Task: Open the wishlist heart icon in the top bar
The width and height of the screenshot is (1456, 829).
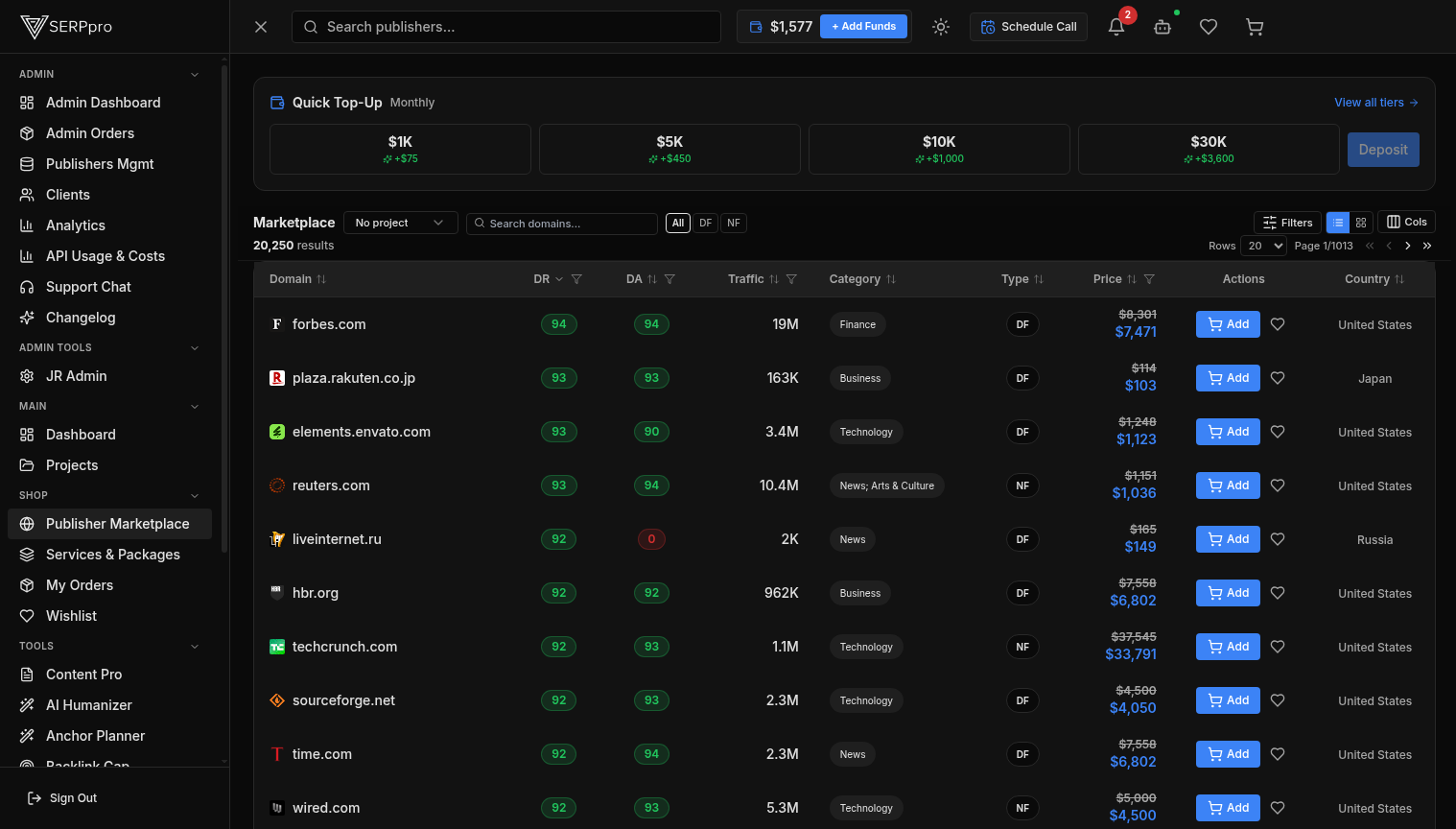Action: tap(1209, 26)
